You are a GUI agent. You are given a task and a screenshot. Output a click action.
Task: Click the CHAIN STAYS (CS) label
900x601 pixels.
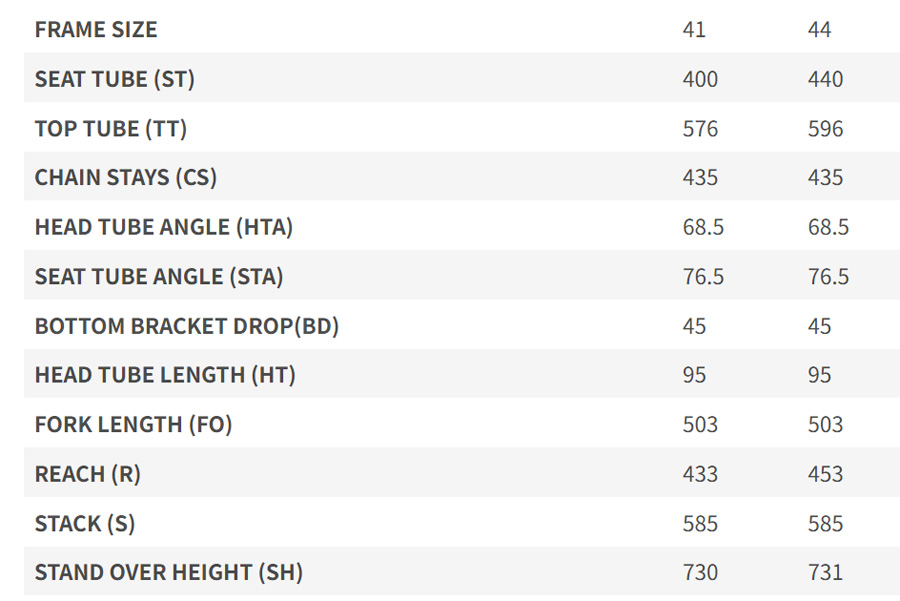click(126, 178)
